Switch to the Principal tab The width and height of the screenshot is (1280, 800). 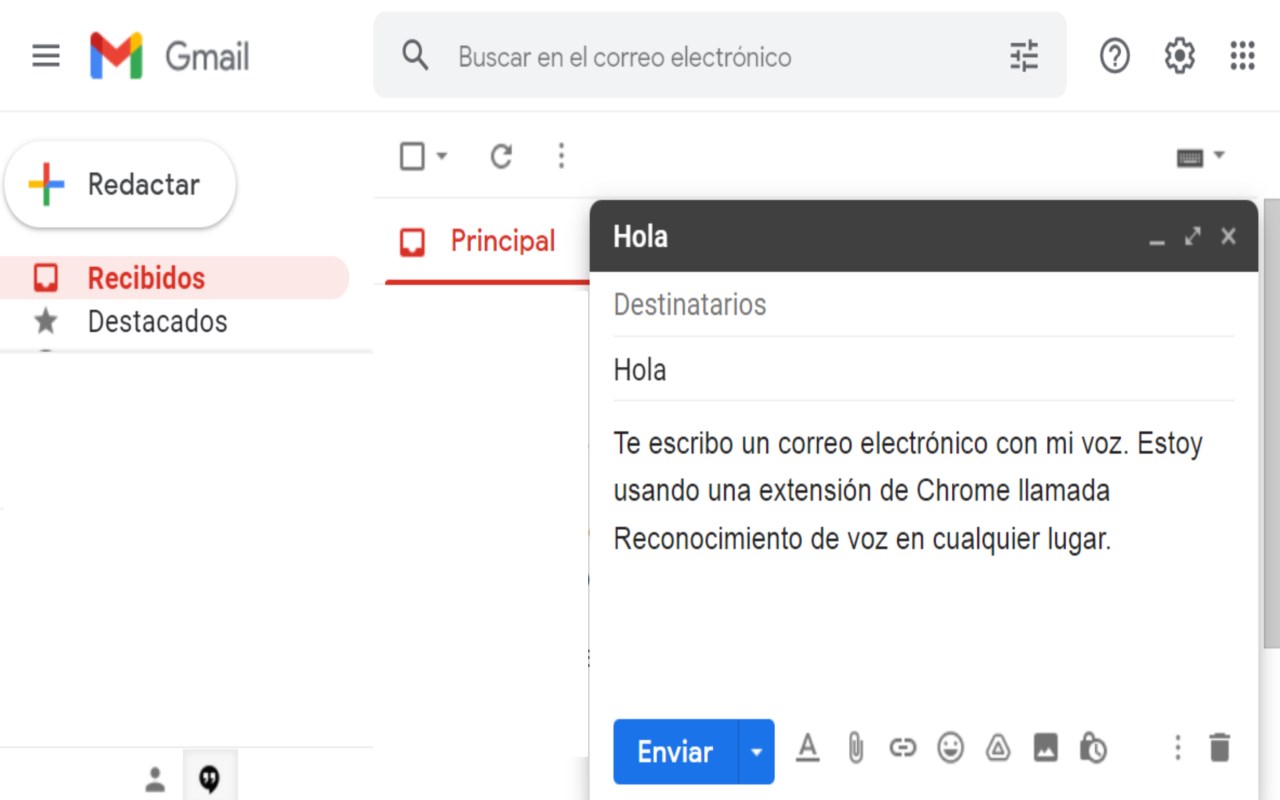tap(480, 241)
